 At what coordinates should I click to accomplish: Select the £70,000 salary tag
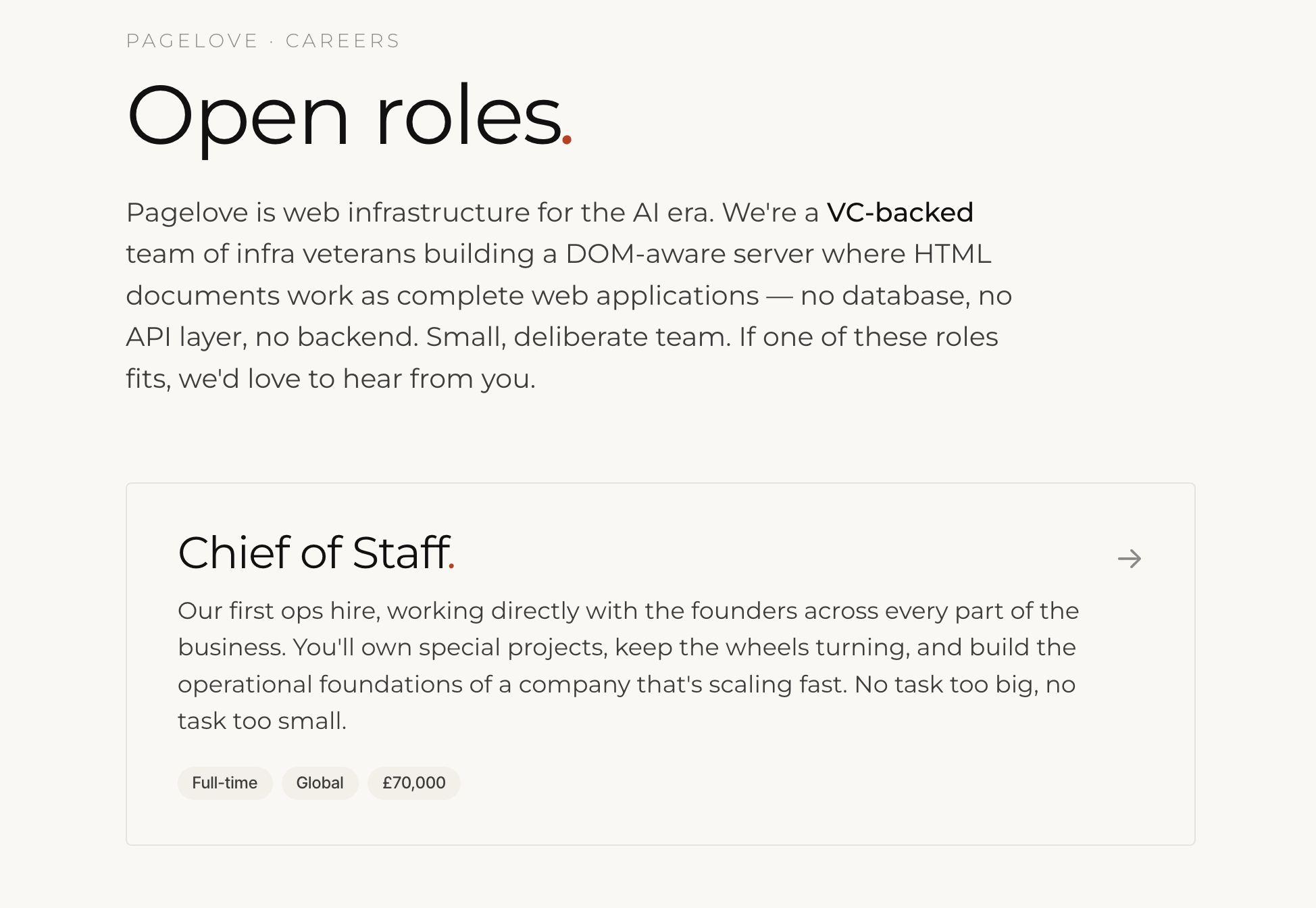[x=414, y=783]
